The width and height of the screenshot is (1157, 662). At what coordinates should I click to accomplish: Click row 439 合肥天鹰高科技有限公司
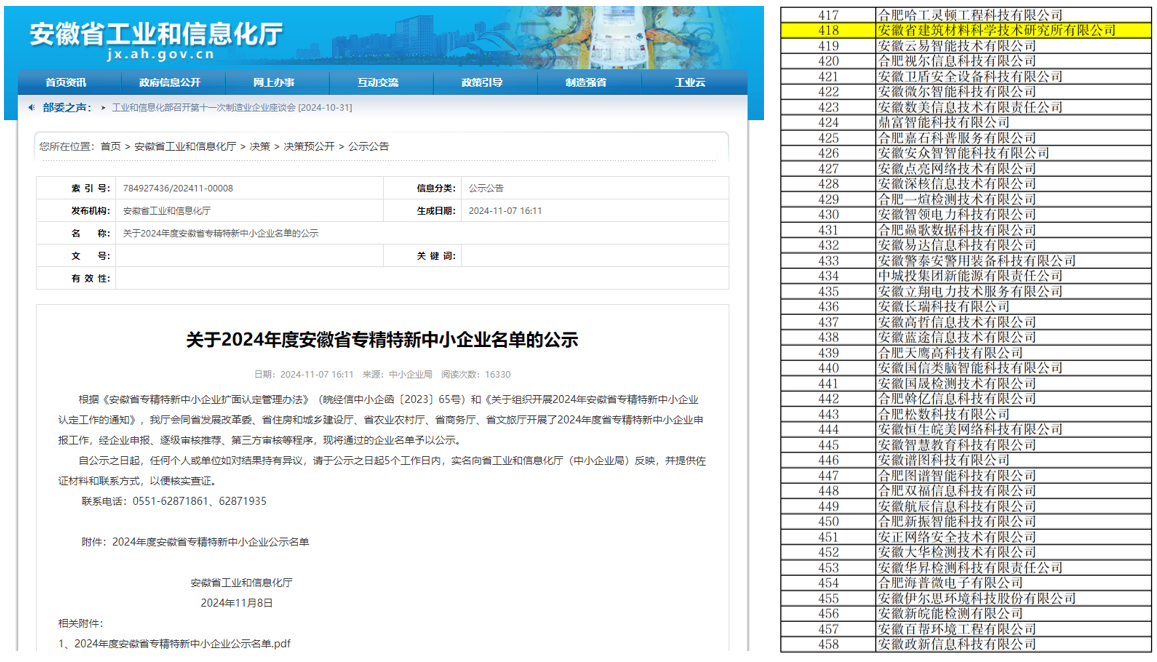(x=950, y=353)
